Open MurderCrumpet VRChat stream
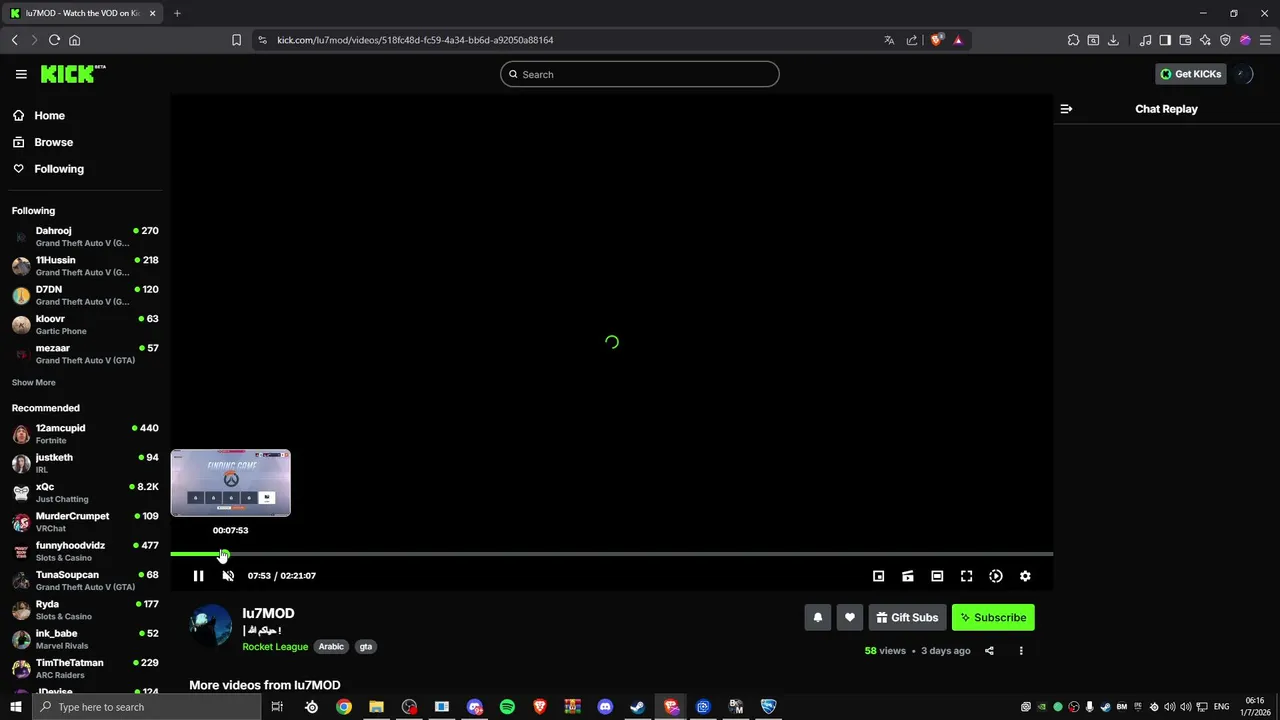Viewport: 1280px width, 720px height. tap(84, 522)
